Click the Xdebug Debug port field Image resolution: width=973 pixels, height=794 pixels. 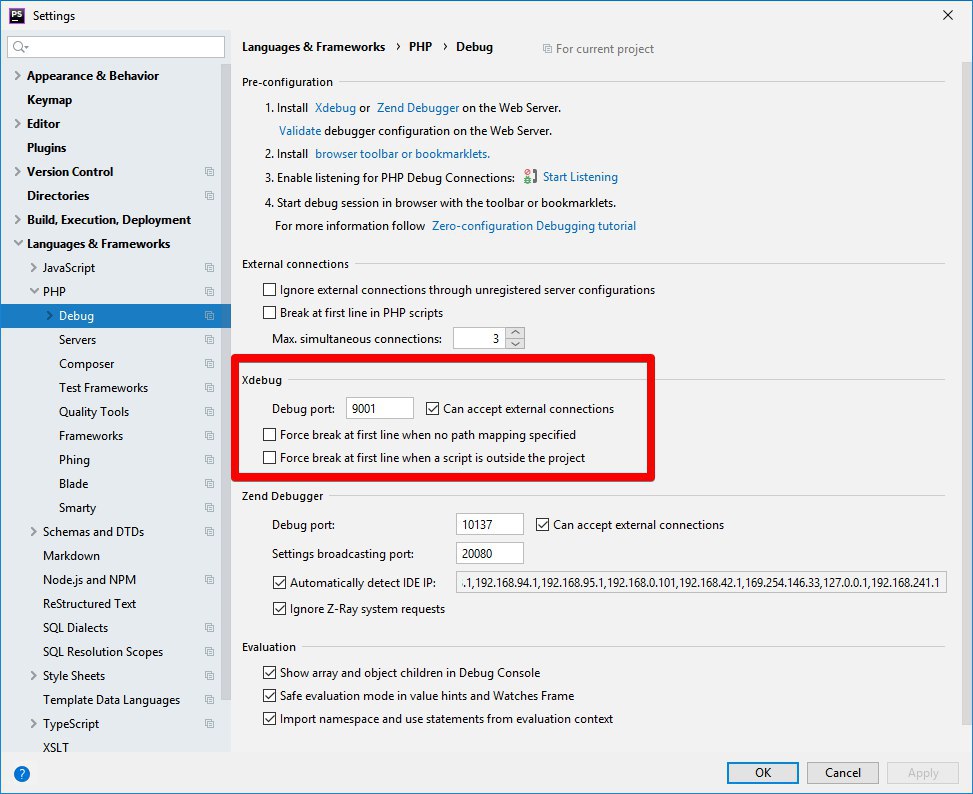[379, 408]
